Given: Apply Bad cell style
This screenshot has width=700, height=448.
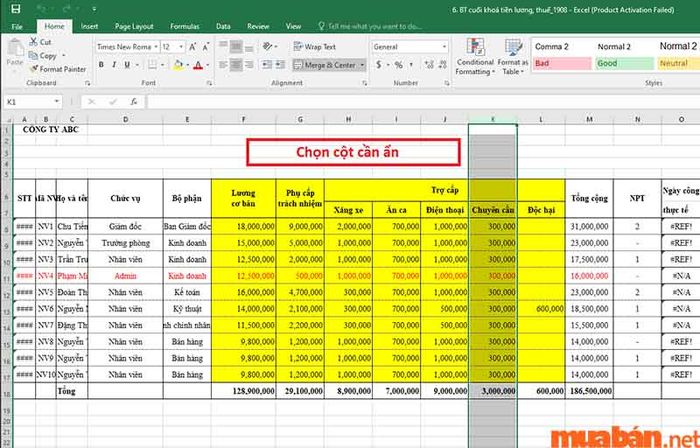Looking at the screenshot, I should (562, 63).
